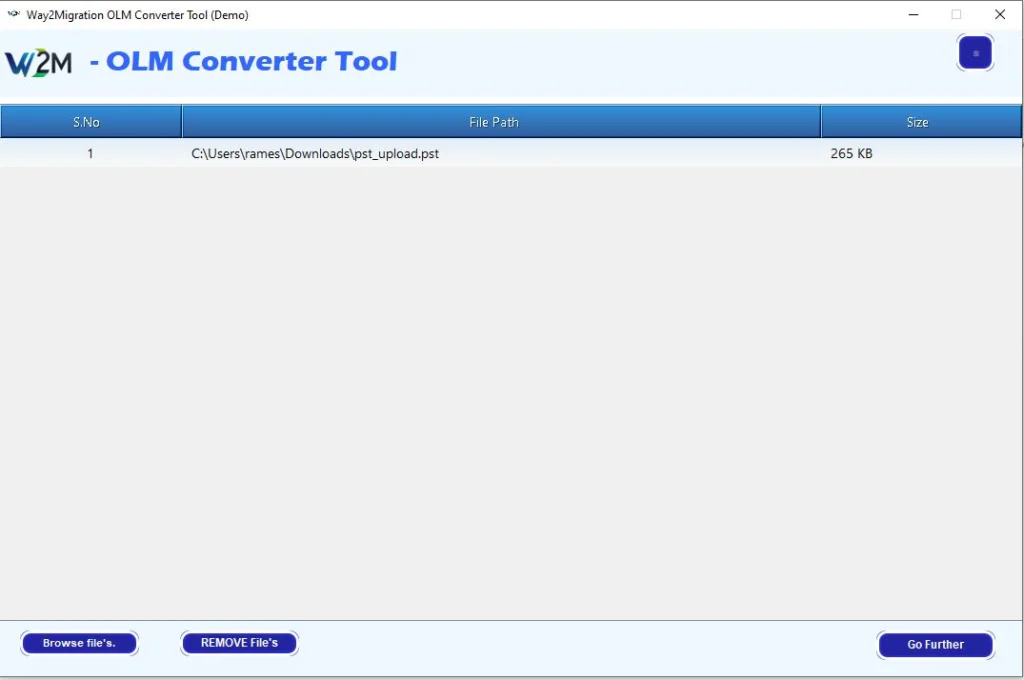This screenshot has height=680, width=1024.
Task: Select the 265 KB size cell
Action: click(851, 154)
